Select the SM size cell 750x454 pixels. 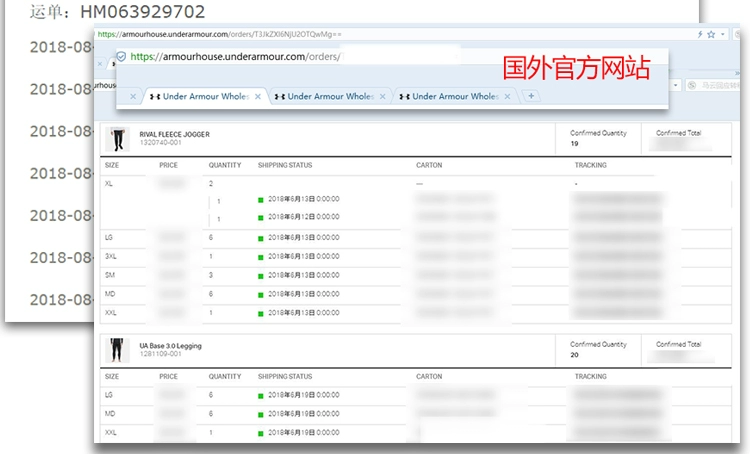point(110,275)
